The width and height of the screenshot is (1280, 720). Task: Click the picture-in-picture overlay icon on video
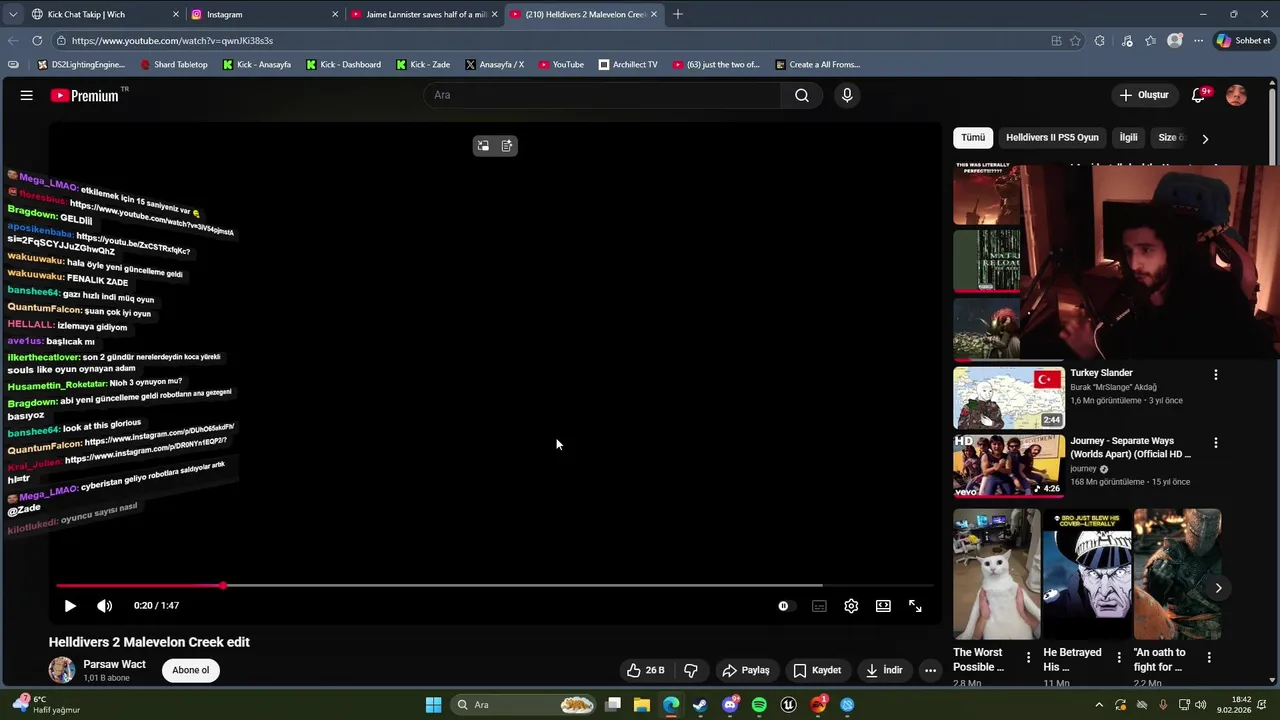point(483,146)
